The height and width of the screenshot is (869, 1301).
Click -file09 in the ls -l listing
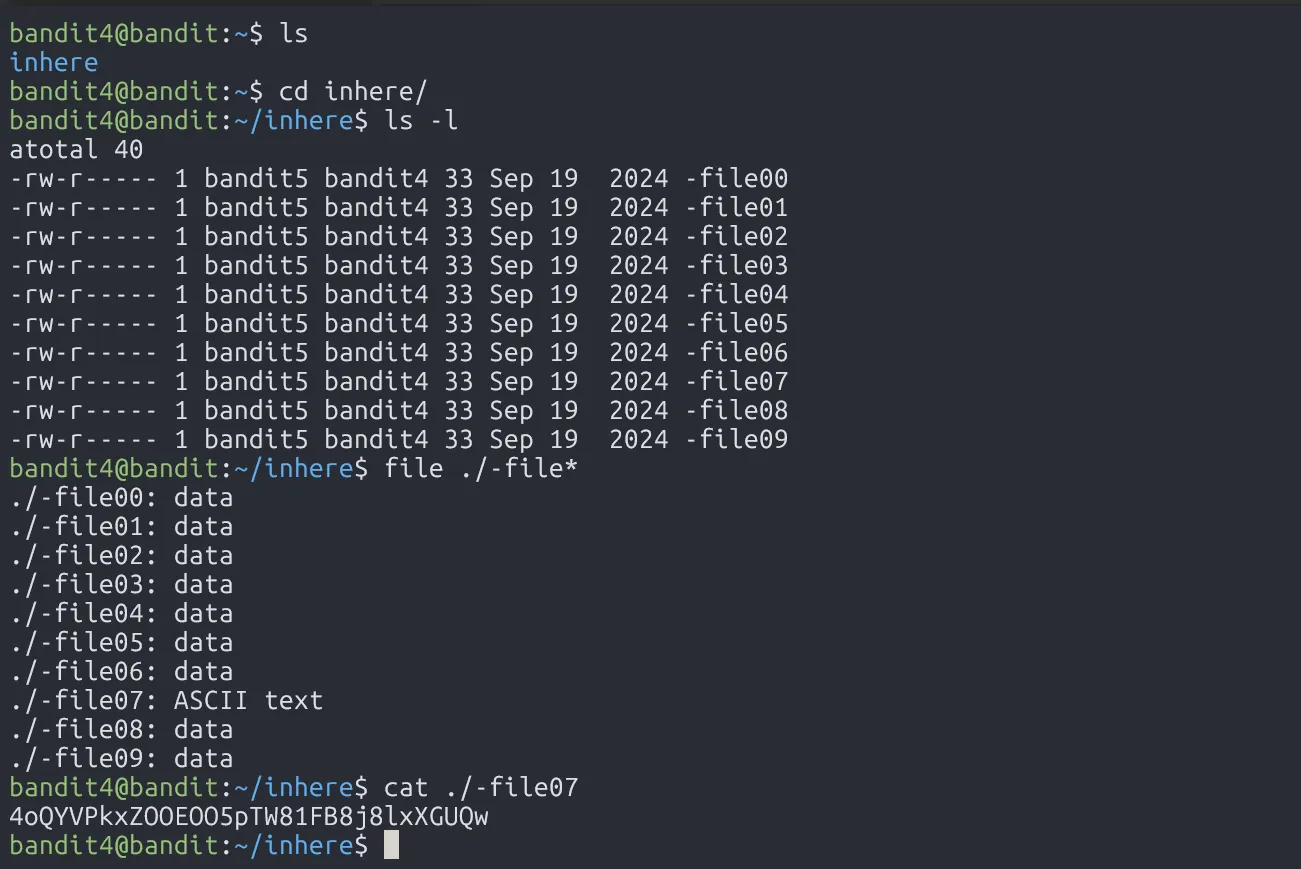pos(736,439)
